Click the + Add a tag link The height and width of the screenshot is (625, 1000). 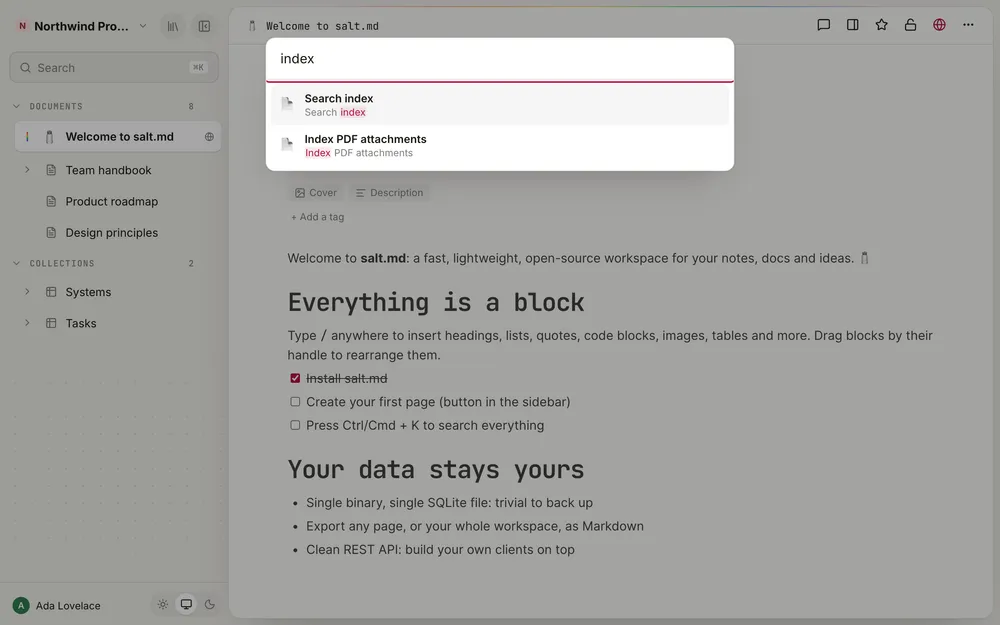[x=318, y=217]
